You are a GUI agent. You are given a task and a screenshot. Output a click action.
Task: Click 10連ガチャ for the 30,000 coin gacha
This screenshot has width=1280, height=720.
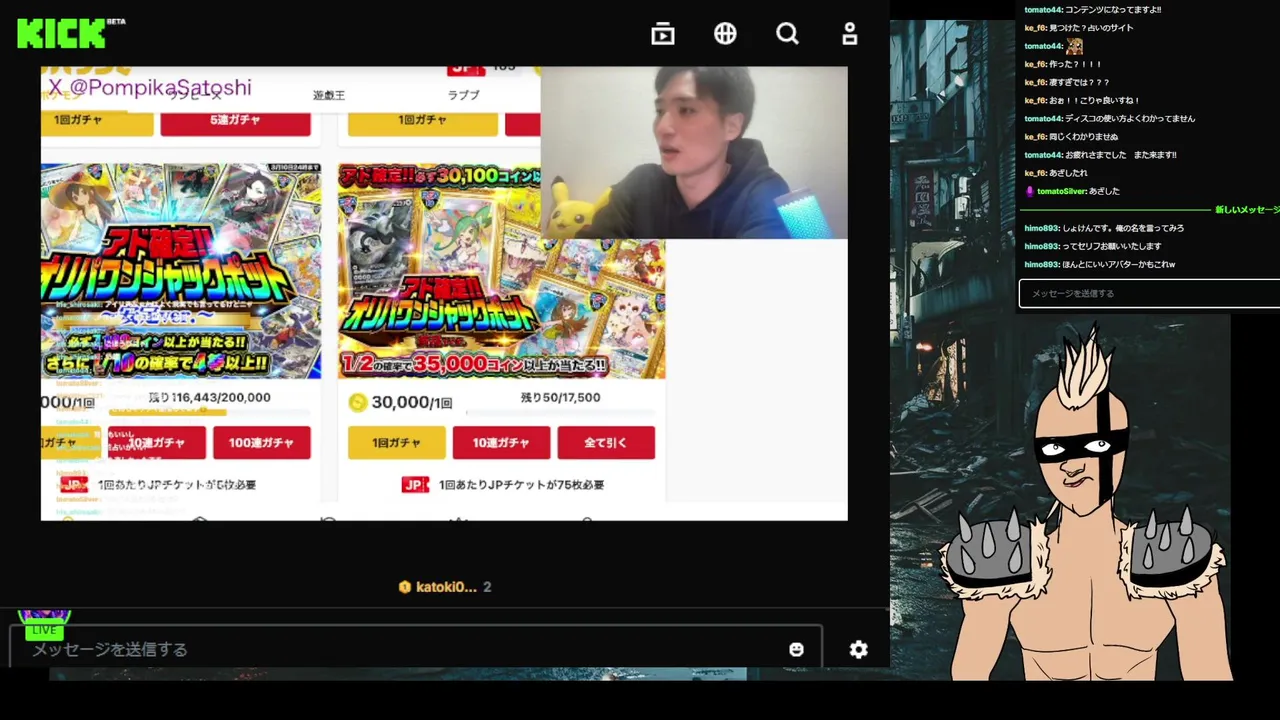(x=501, y=442)
